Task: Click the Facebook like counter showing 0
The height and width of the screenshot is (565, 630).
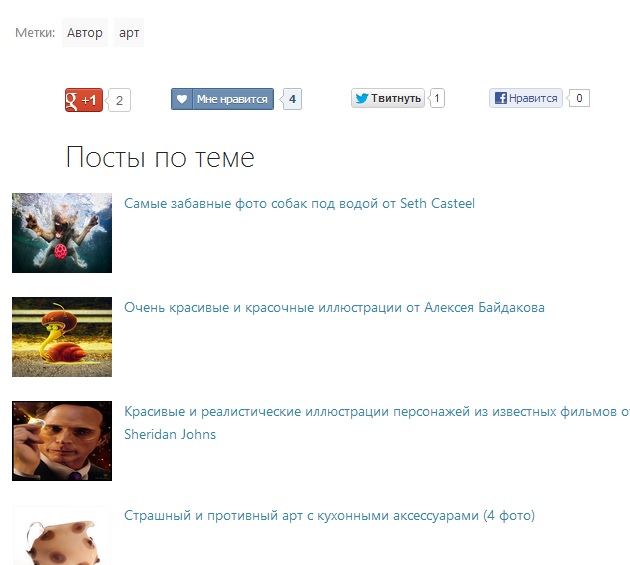Action: (579, 98)
